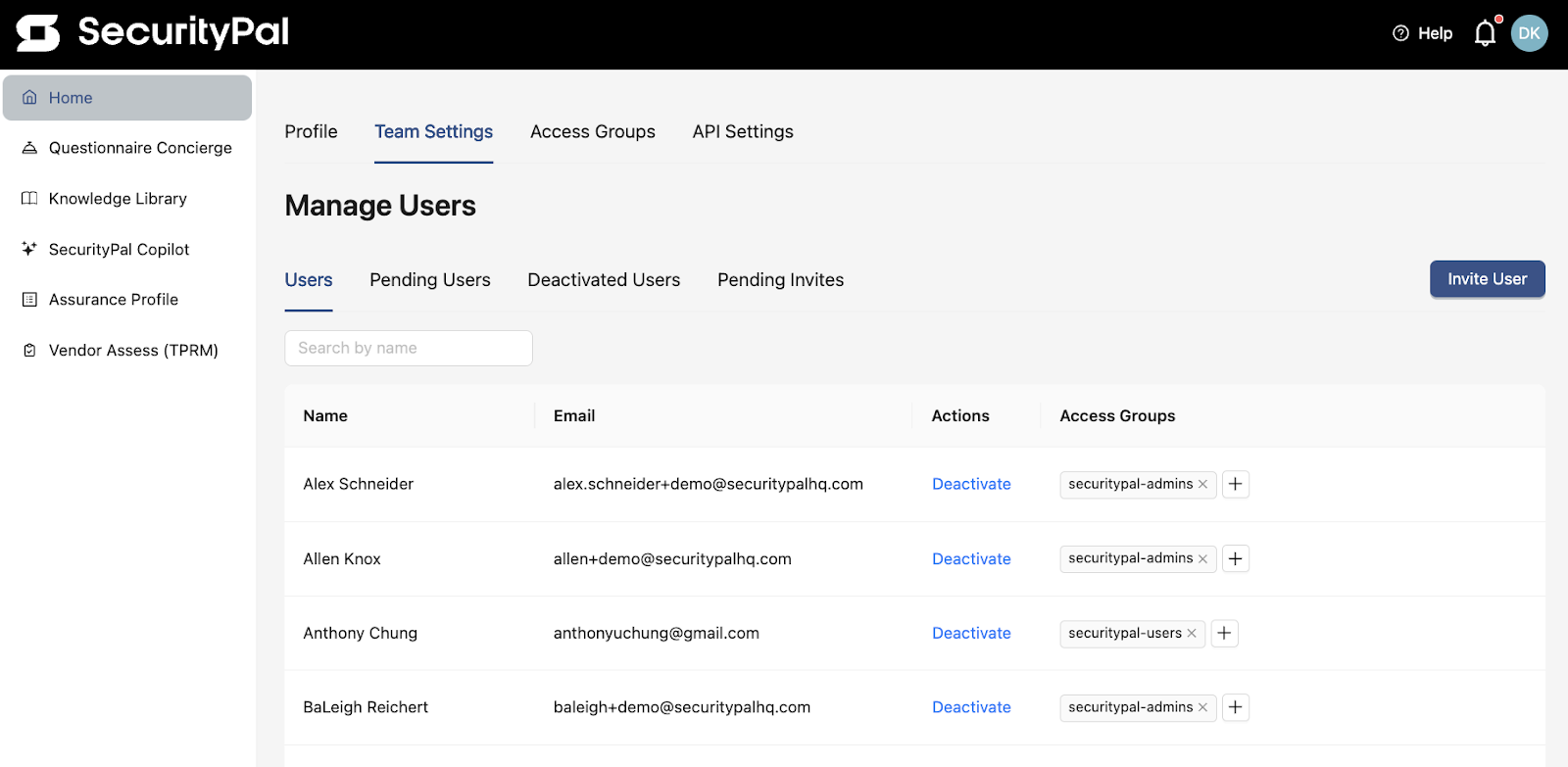This screenshot has height=767, width=1568.
Task: Open Vendor Assess (TPRM) label in sidebar
Action: [x=133, y=351]
